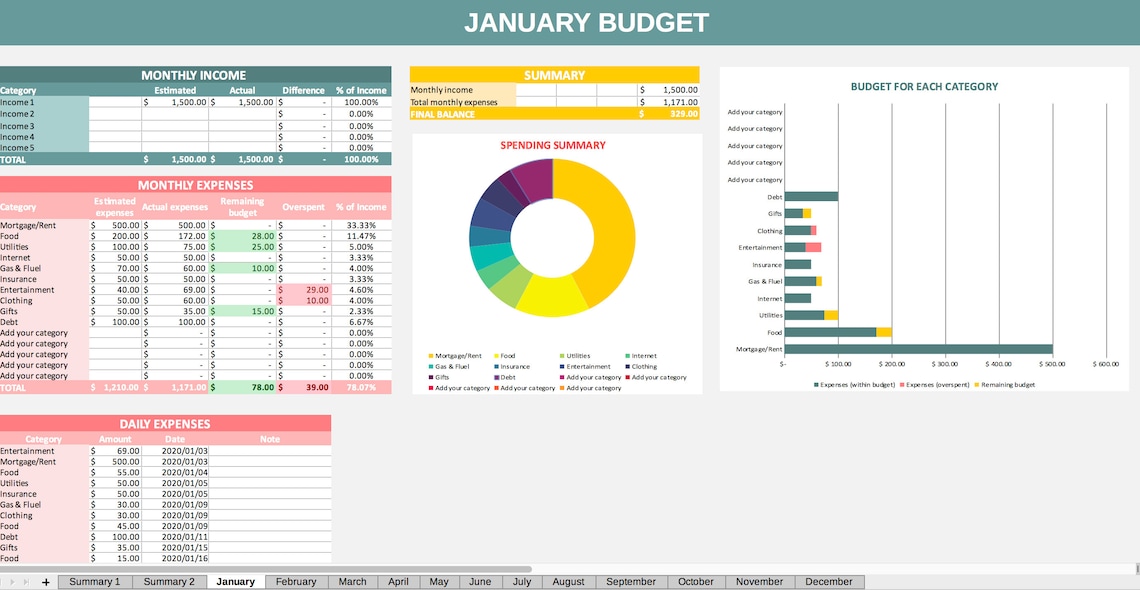The height and width of the screenshot is (590, 1140).
Task: Click total estimated expenses 1,210.00 cell
Action: click(115, 387)
